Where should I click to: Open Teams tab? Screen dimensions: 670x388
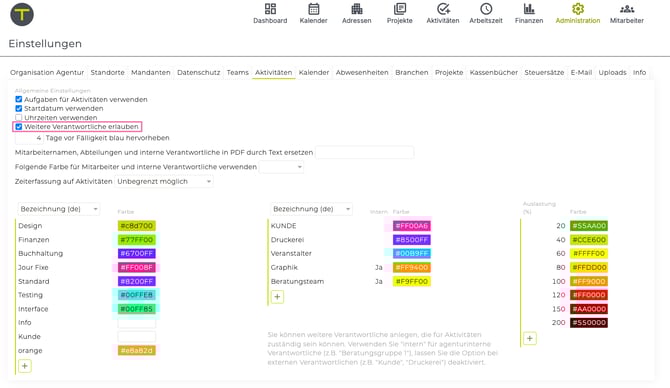[238, 73]
